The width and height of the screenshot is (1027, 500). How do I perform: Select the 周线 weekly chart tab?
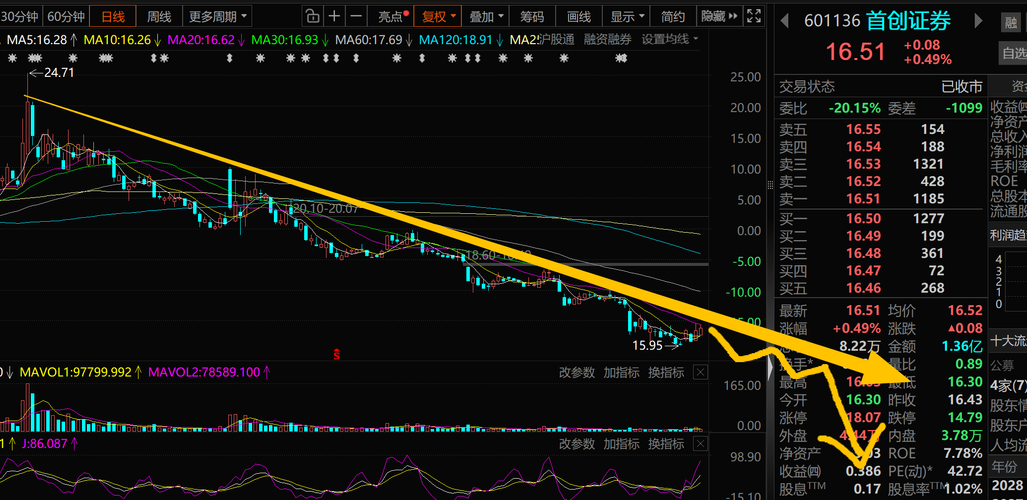159,16
